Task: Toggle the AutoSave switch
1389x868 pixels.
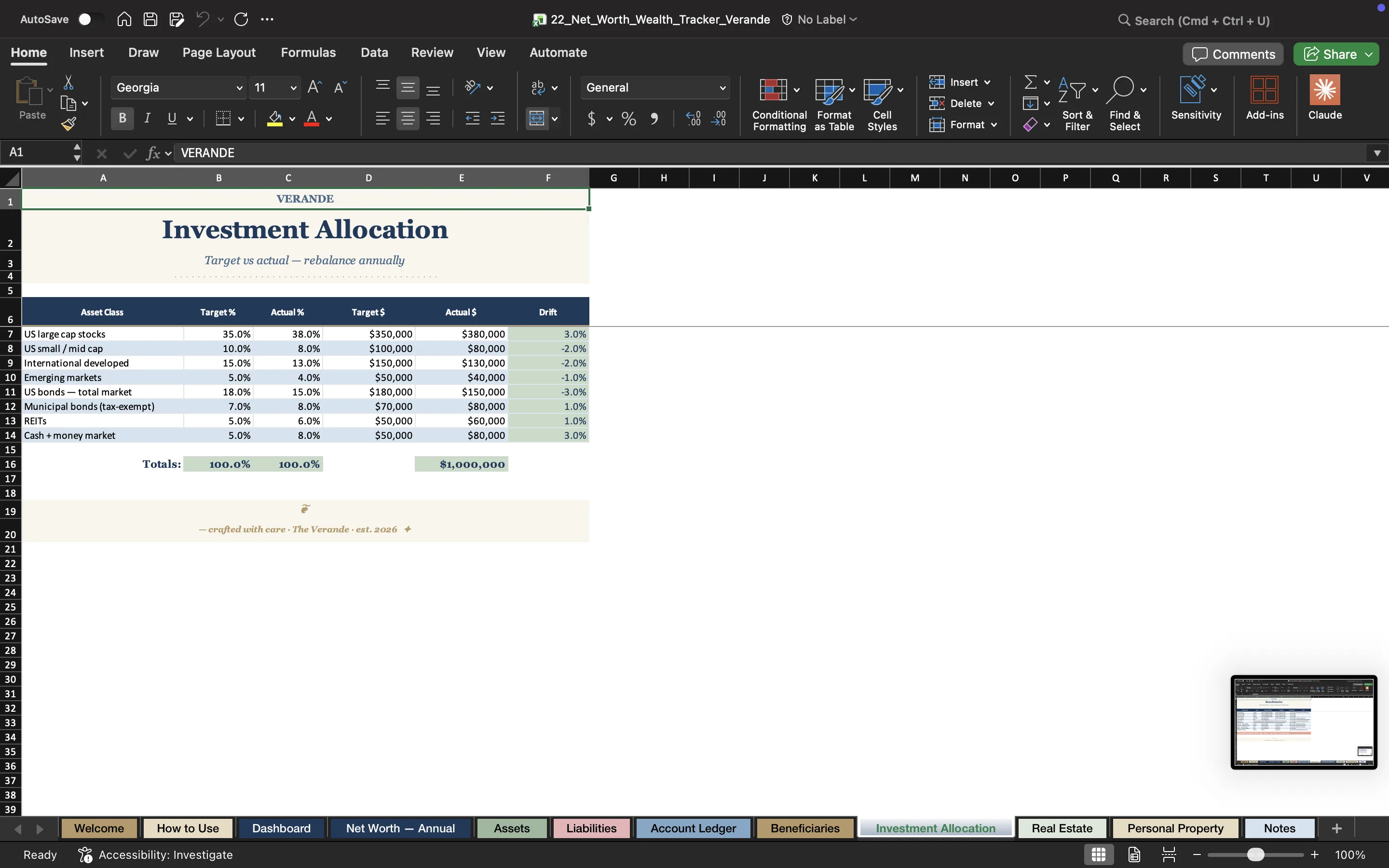Action: point(90,19)
